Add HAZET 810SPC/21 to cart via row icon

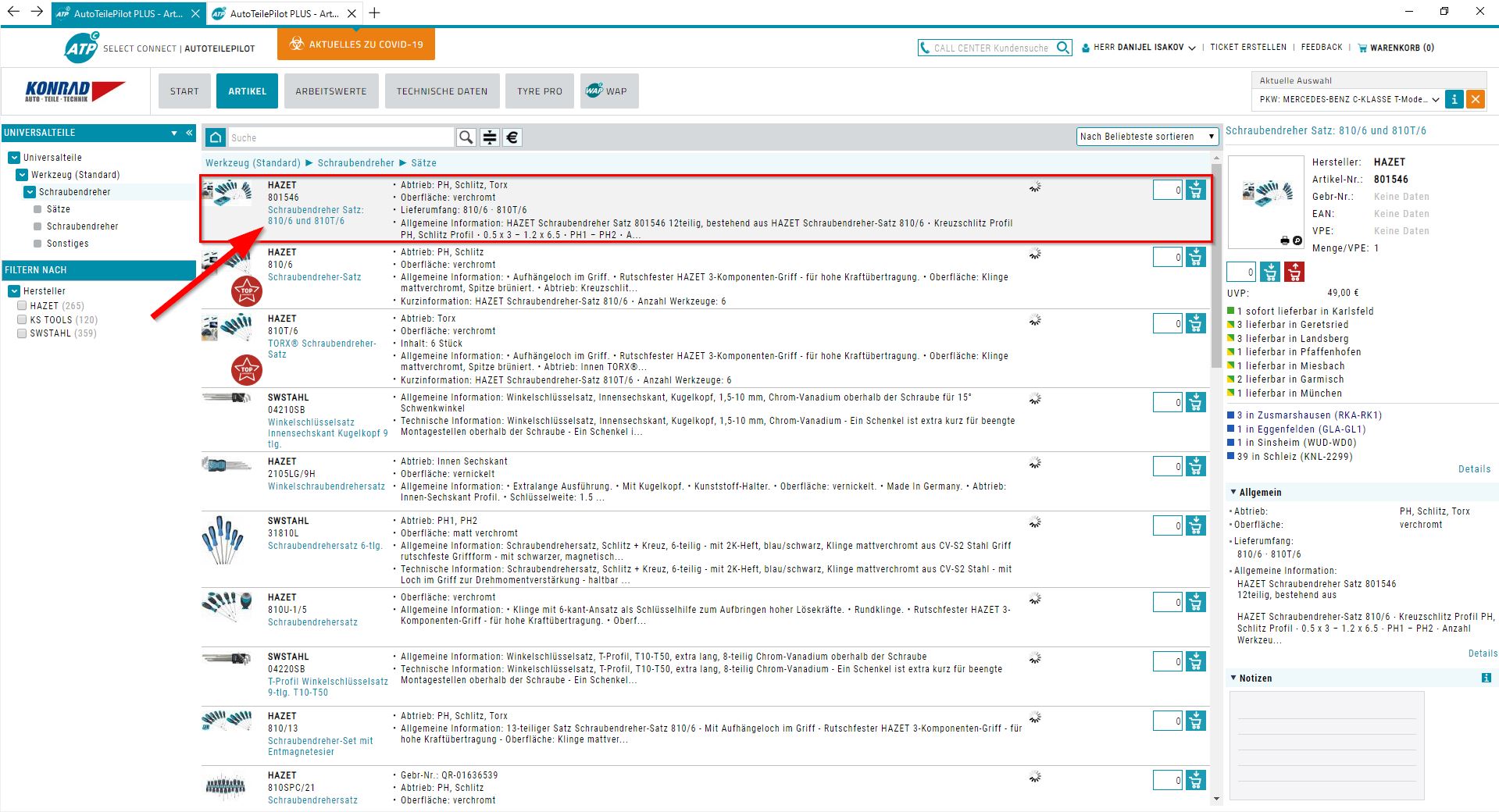[x=1195, y=780]
